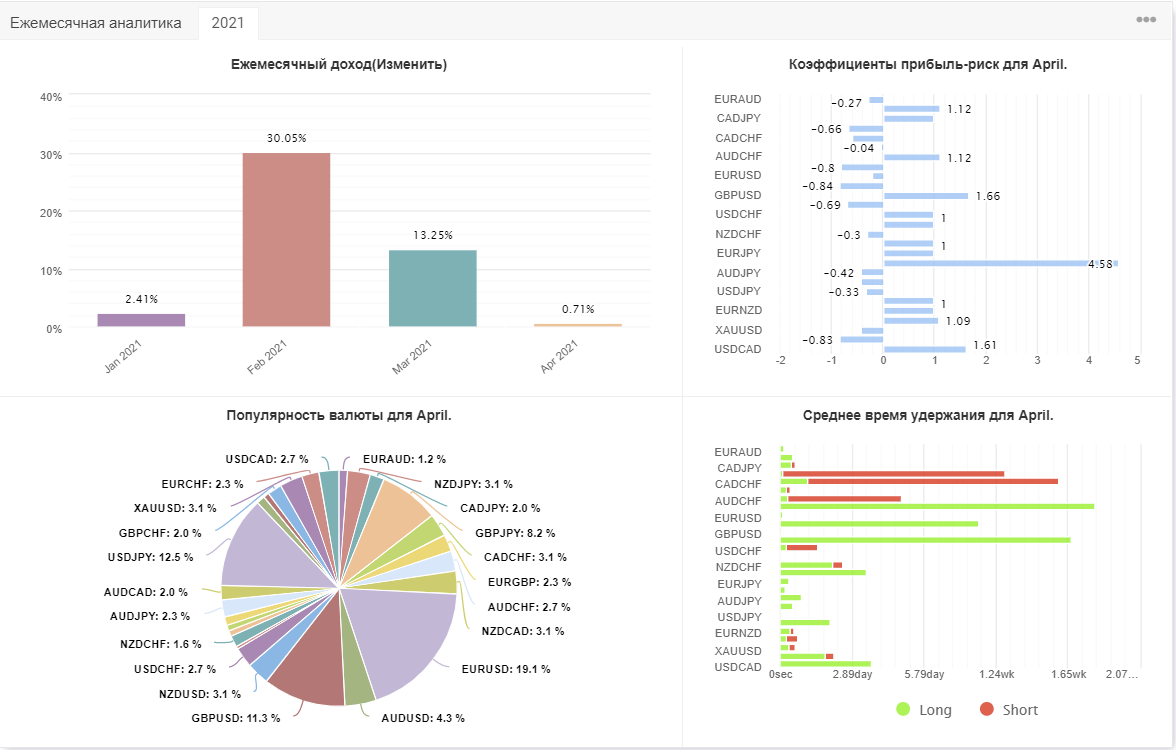
Task: Click the Apr 2021 orange bar
Action: coord(578,325)
